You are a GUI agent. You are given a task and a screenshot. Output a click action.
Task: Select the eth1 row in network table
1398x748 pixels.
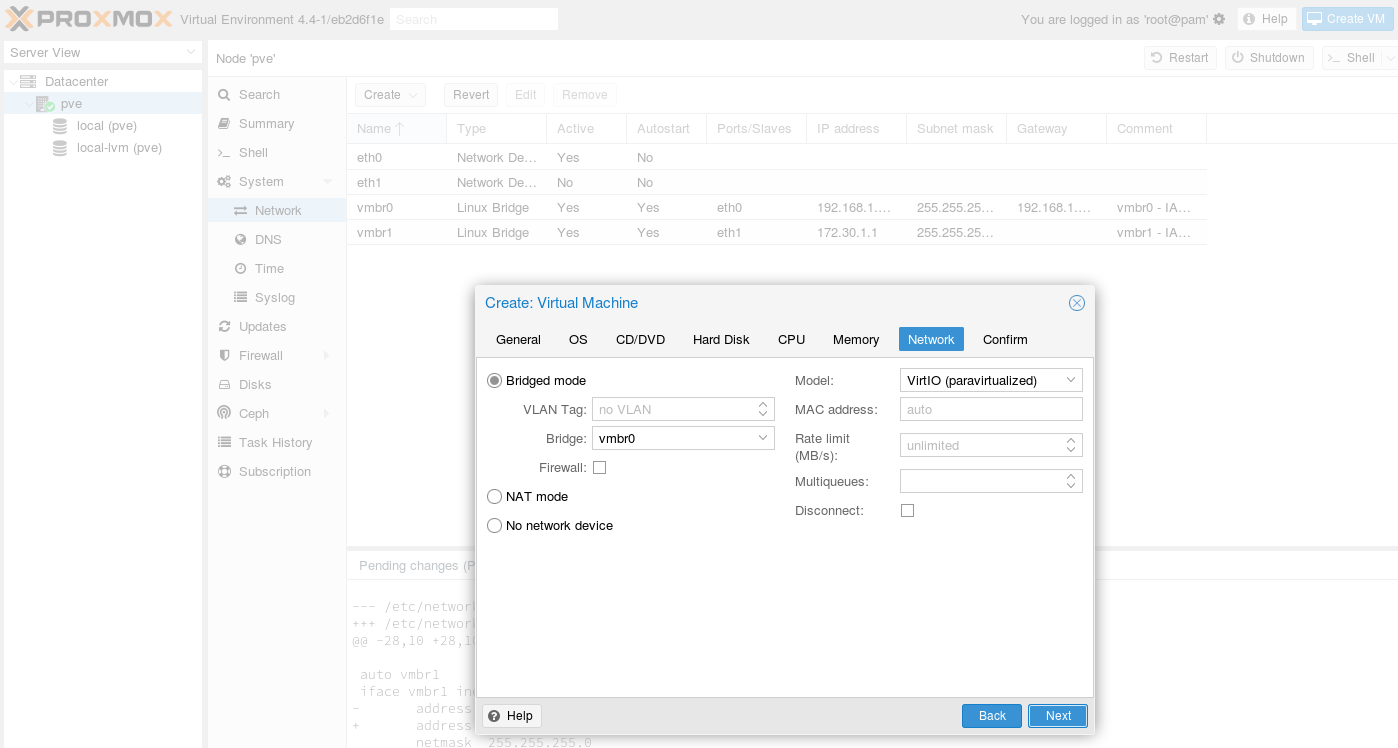coord(776,183)
